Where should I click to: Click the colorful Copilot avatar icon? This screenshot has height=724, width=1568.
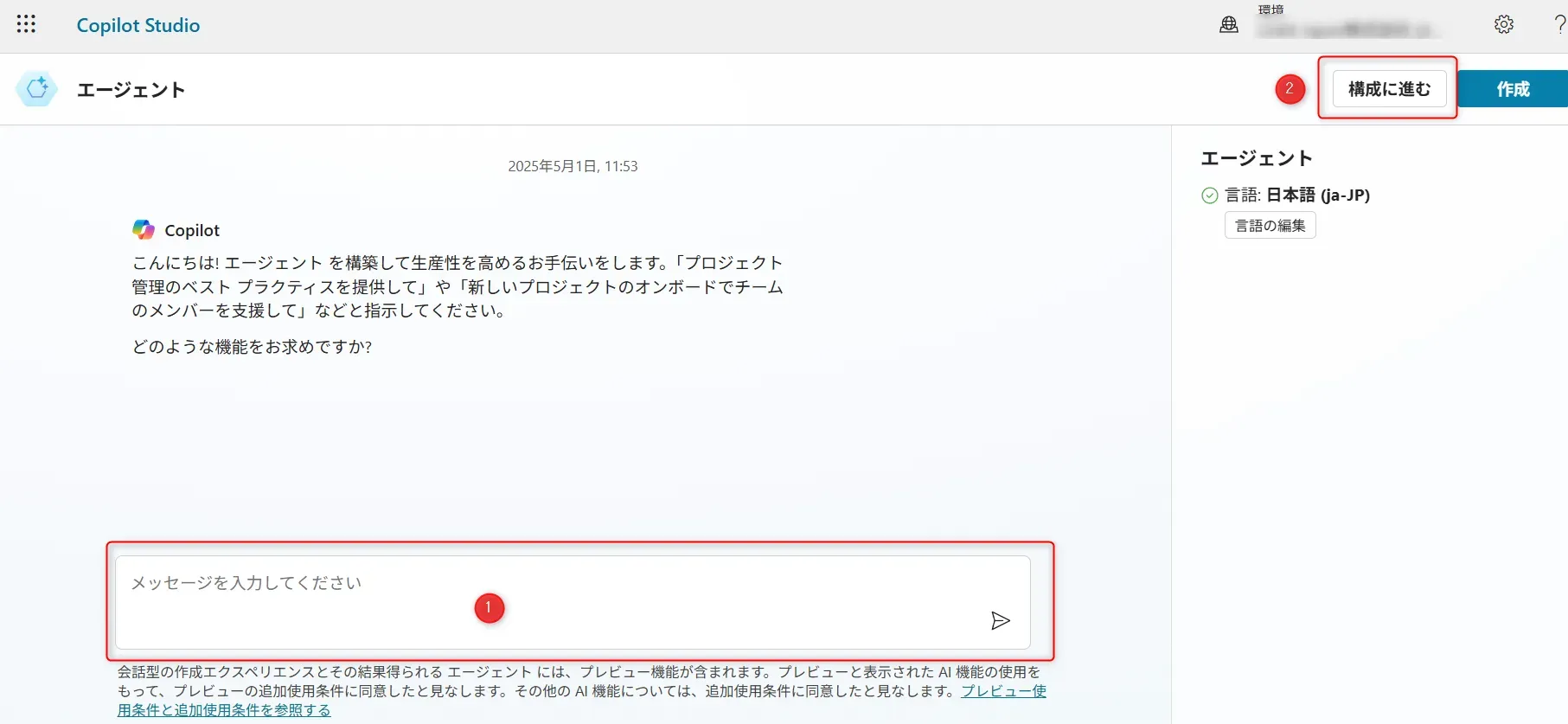[x=144, y=230]
